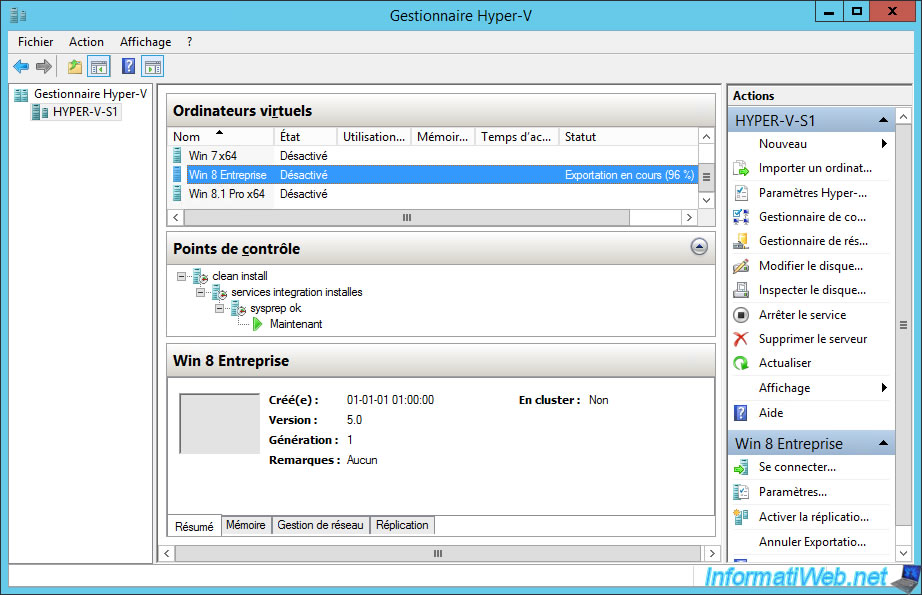Image resolution: width=922 pixels, height=595 pixels.
Task: Click Annuler Exportation action
Action: tap(812, 542)
